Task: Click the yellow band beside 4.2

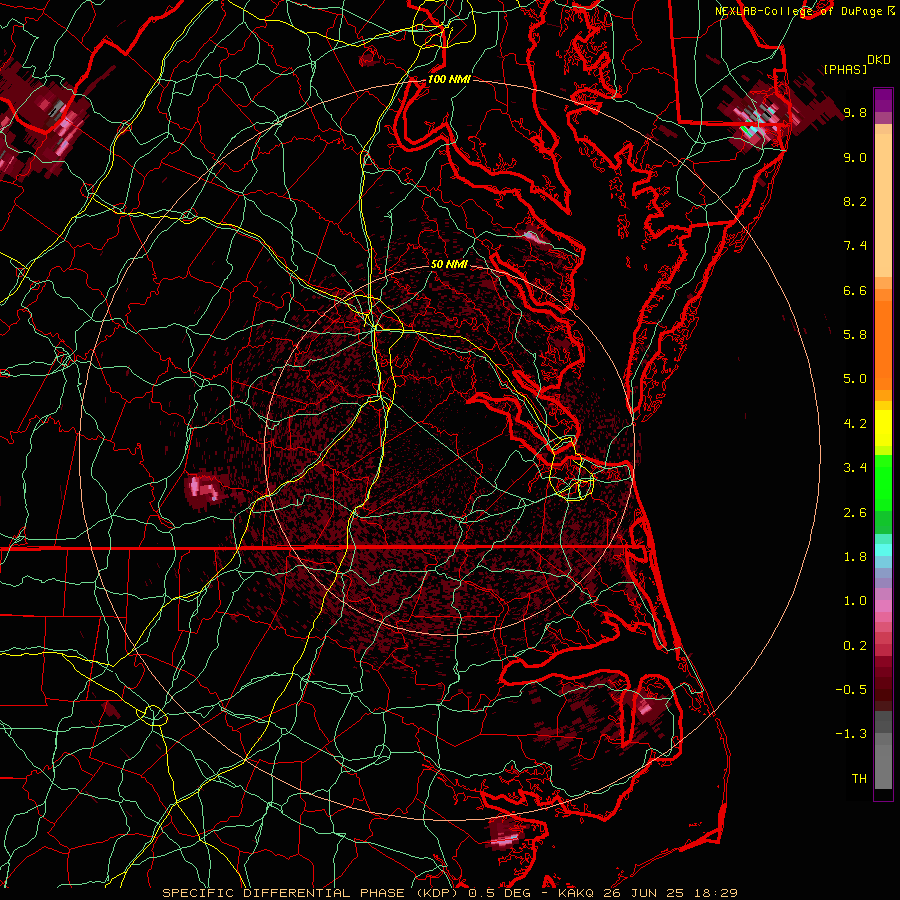Action: 883,428
